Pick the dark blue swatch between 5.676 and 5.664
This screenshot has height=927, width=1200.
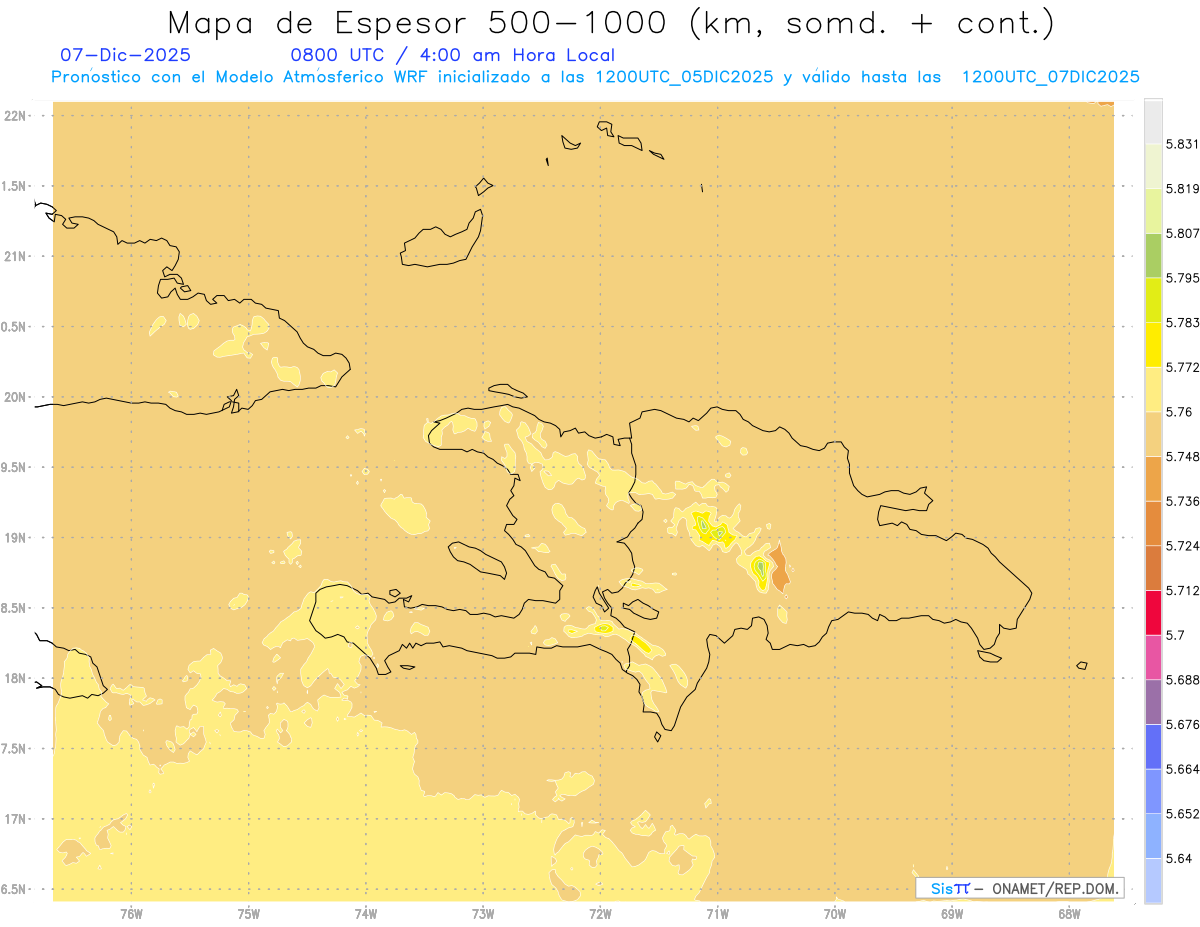click(x=1153, y=746)
